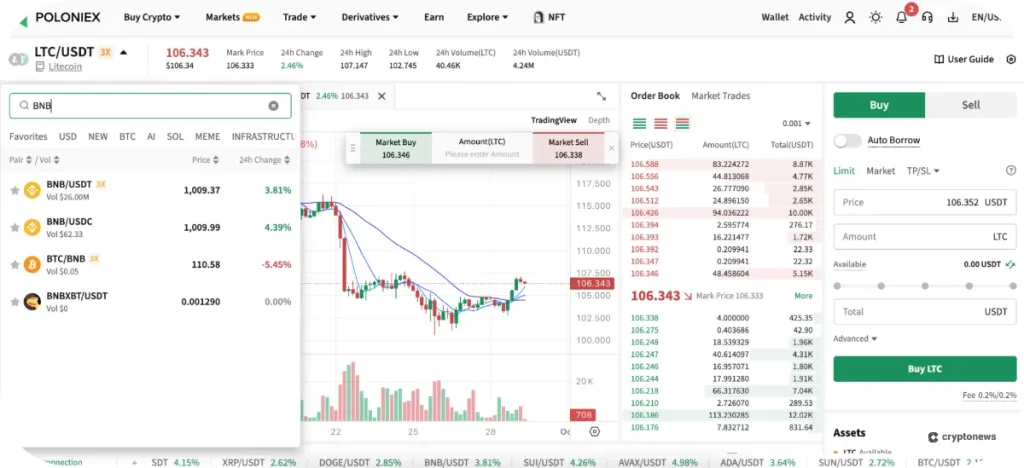Open the EN/USD language selector

tap(986, 18)
